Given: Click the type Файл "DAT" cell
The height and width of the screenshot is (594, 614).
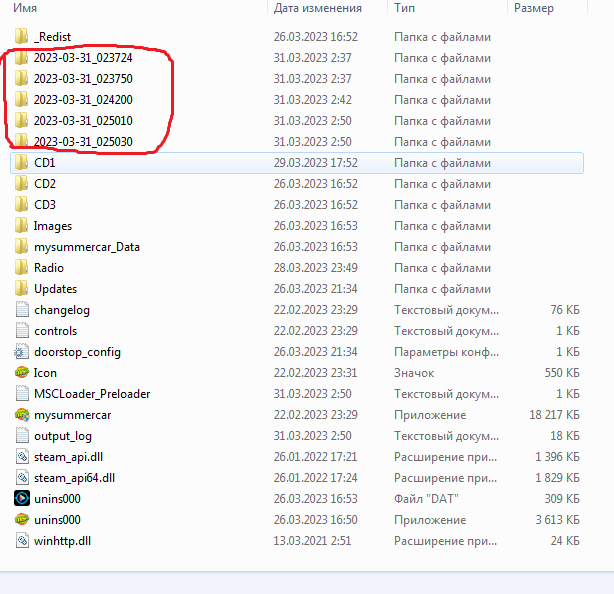Looking at the screenshot, I should click(426, 498).
